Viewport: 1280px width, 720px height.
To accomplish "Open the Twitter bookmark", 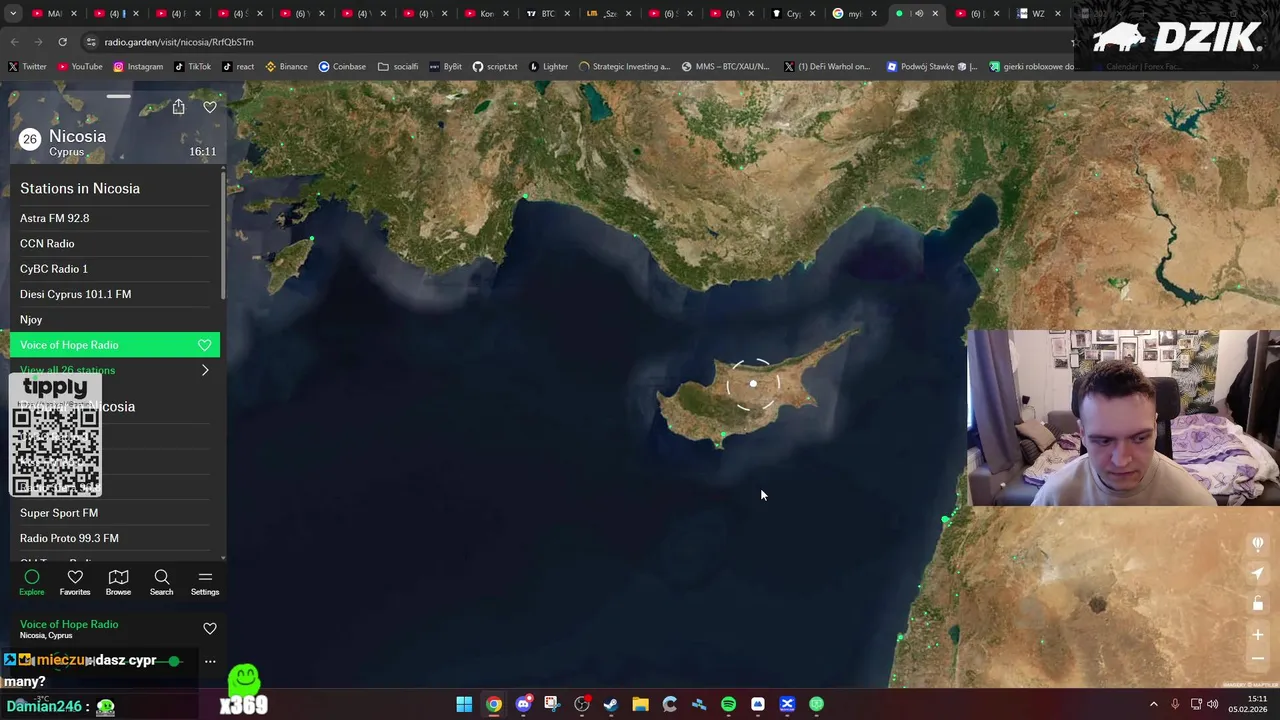I will [x=27, y=67].
